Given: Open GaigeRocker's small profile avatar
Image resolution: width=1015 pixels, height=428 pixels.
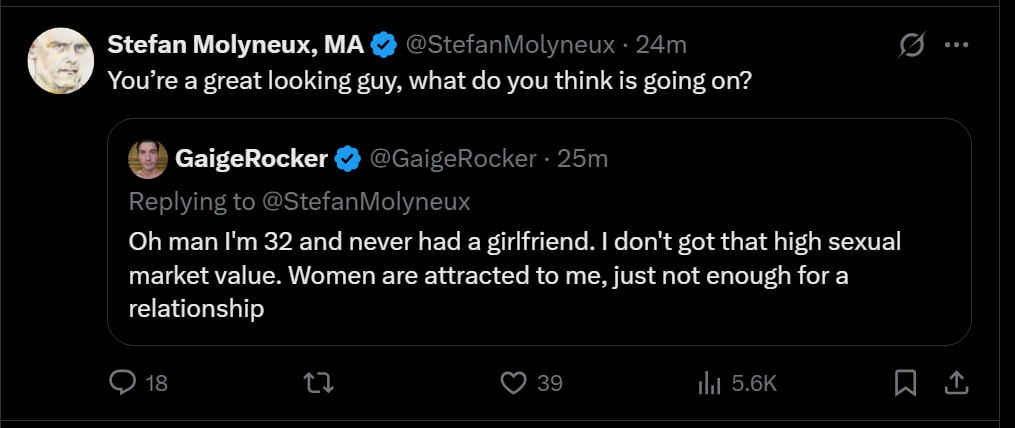Looking at the screenshot, I should click(148, 159).
